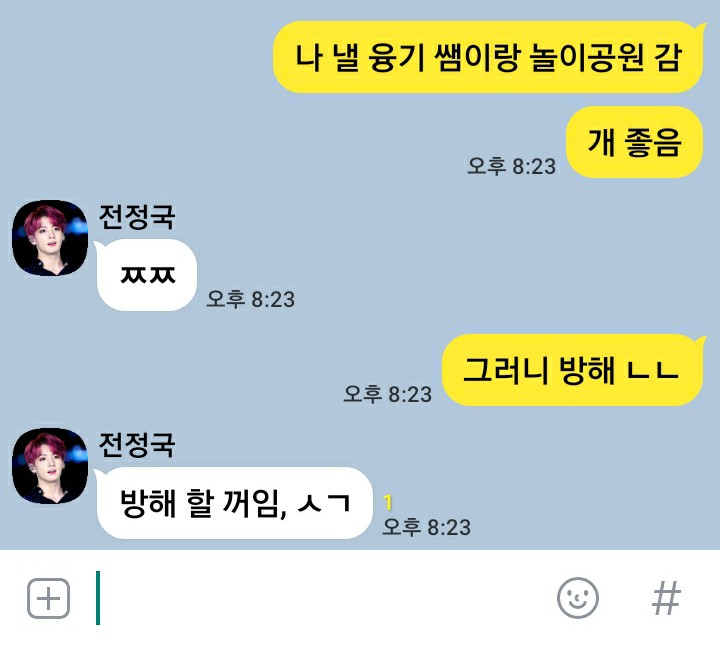Tap the hashtag search icon
The image size is (720, 646).
coord(666,598)
